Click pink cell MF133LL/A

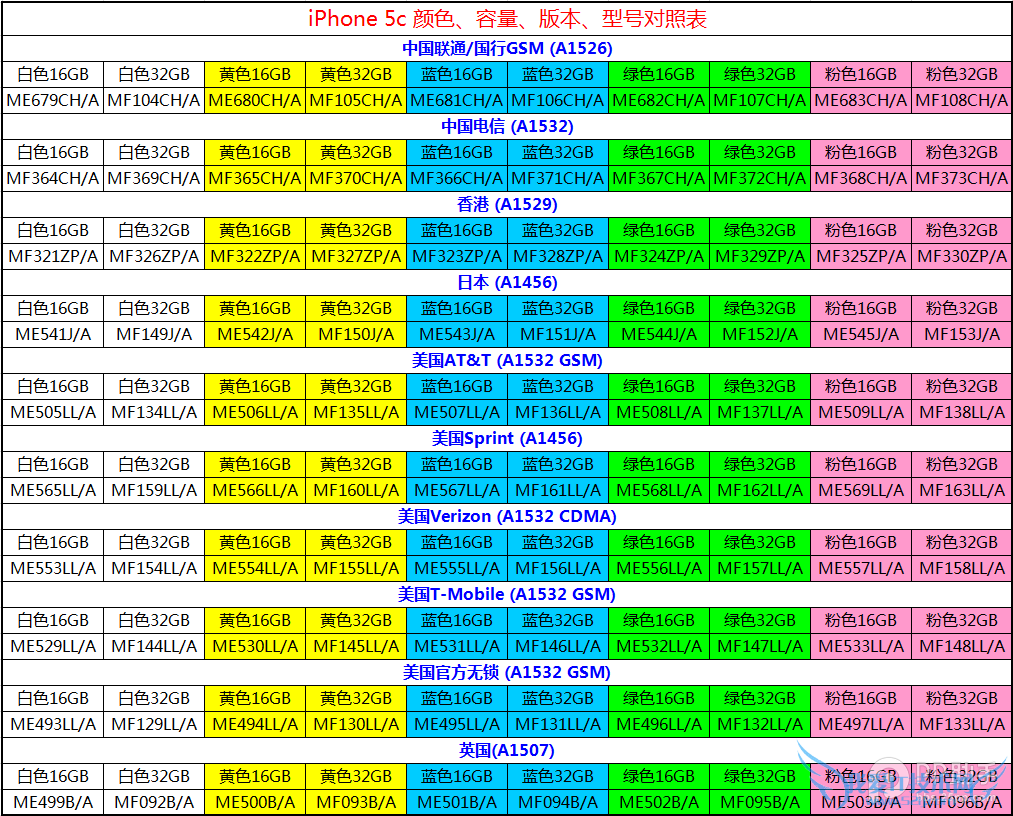coord(962,724)
